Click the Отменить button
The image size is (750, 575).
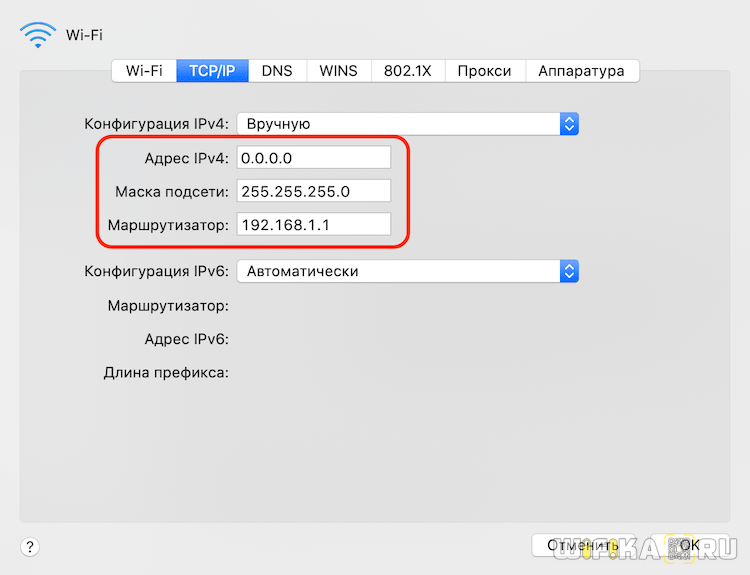pos(583,545)
